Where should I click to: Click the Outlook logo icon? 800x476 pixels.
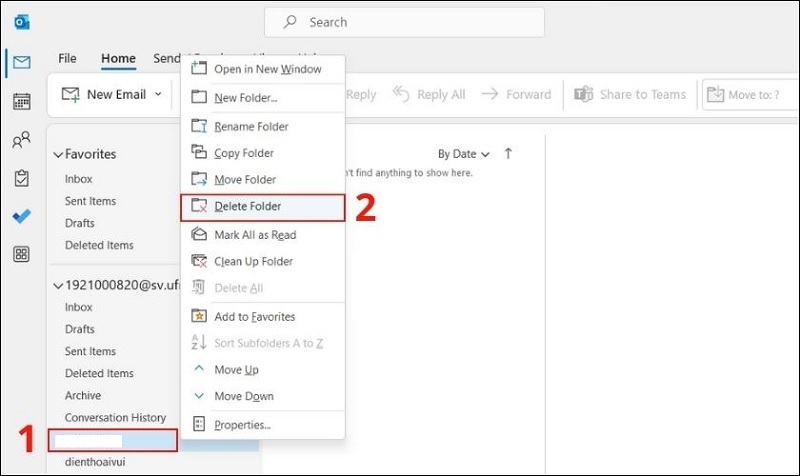[x=21, y=22]
